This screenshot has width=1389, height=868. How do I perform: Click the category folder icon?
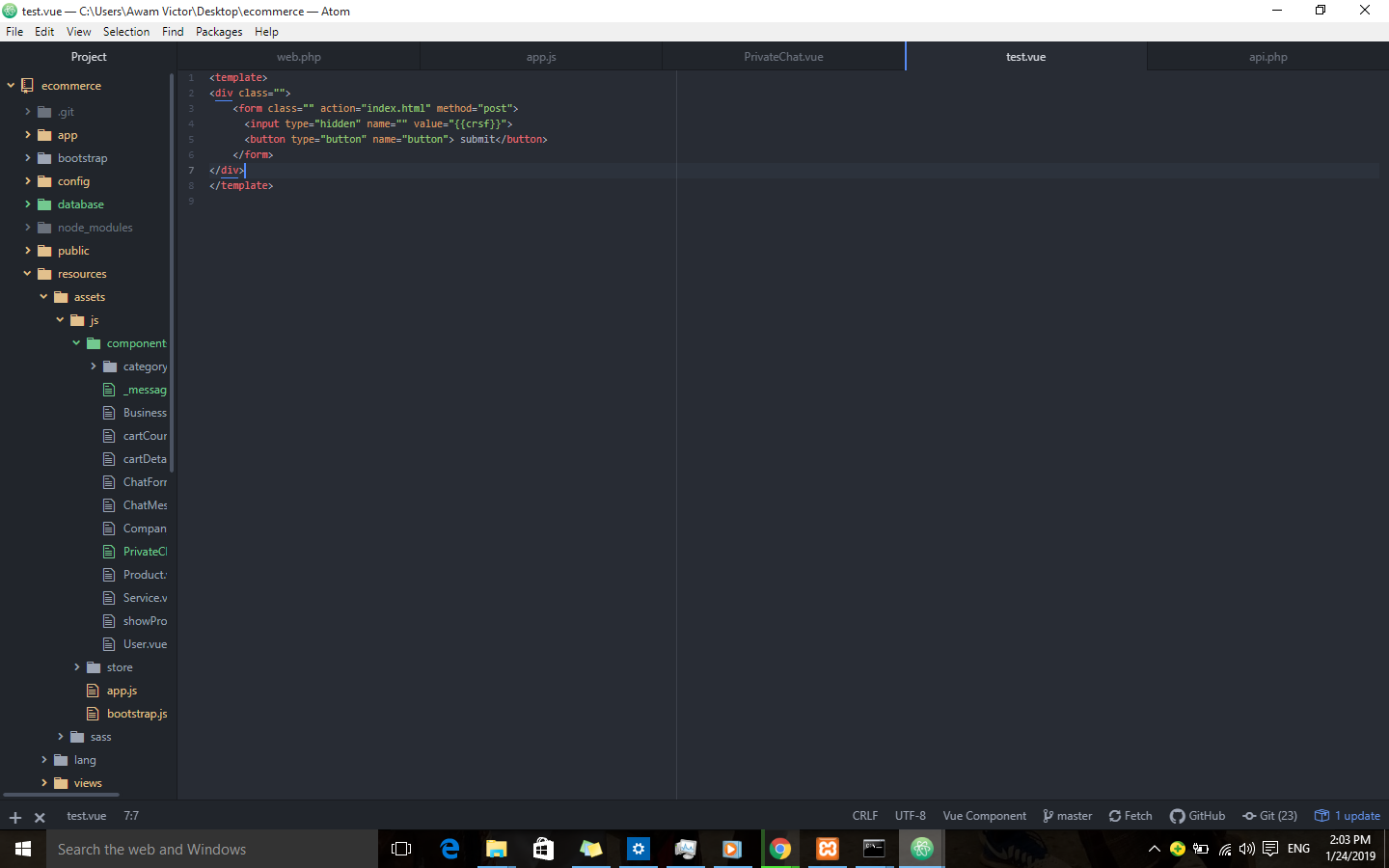tap(110, 366)
